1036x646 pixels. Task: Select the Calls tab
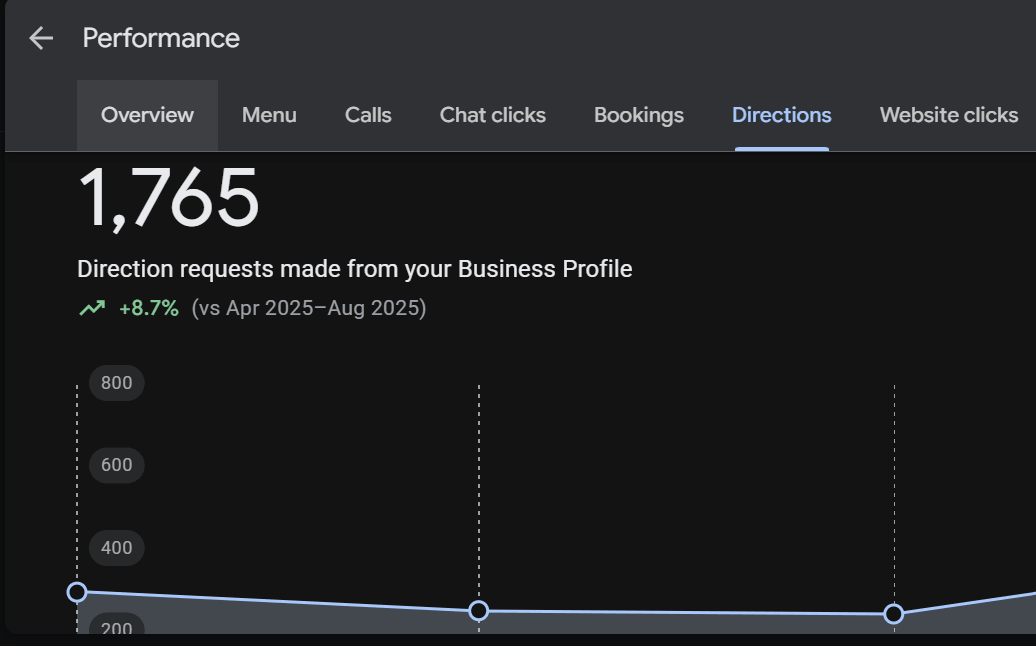pyautogui.click(x=368, y=115)
